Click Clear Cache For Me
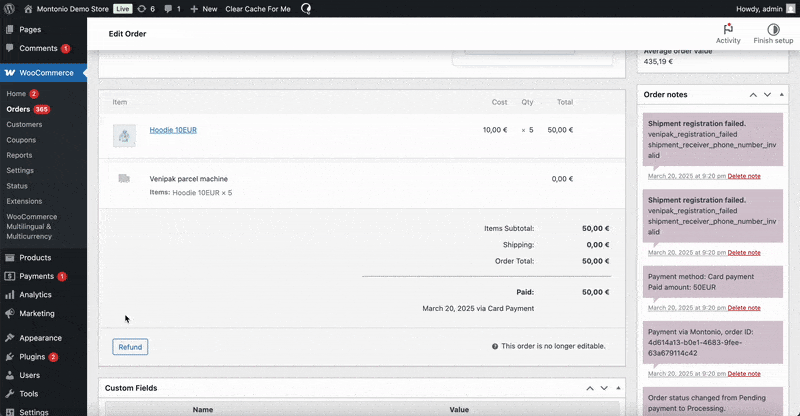Image resolution: width=800 pixels, height=416 pixels. coord(258,9)
